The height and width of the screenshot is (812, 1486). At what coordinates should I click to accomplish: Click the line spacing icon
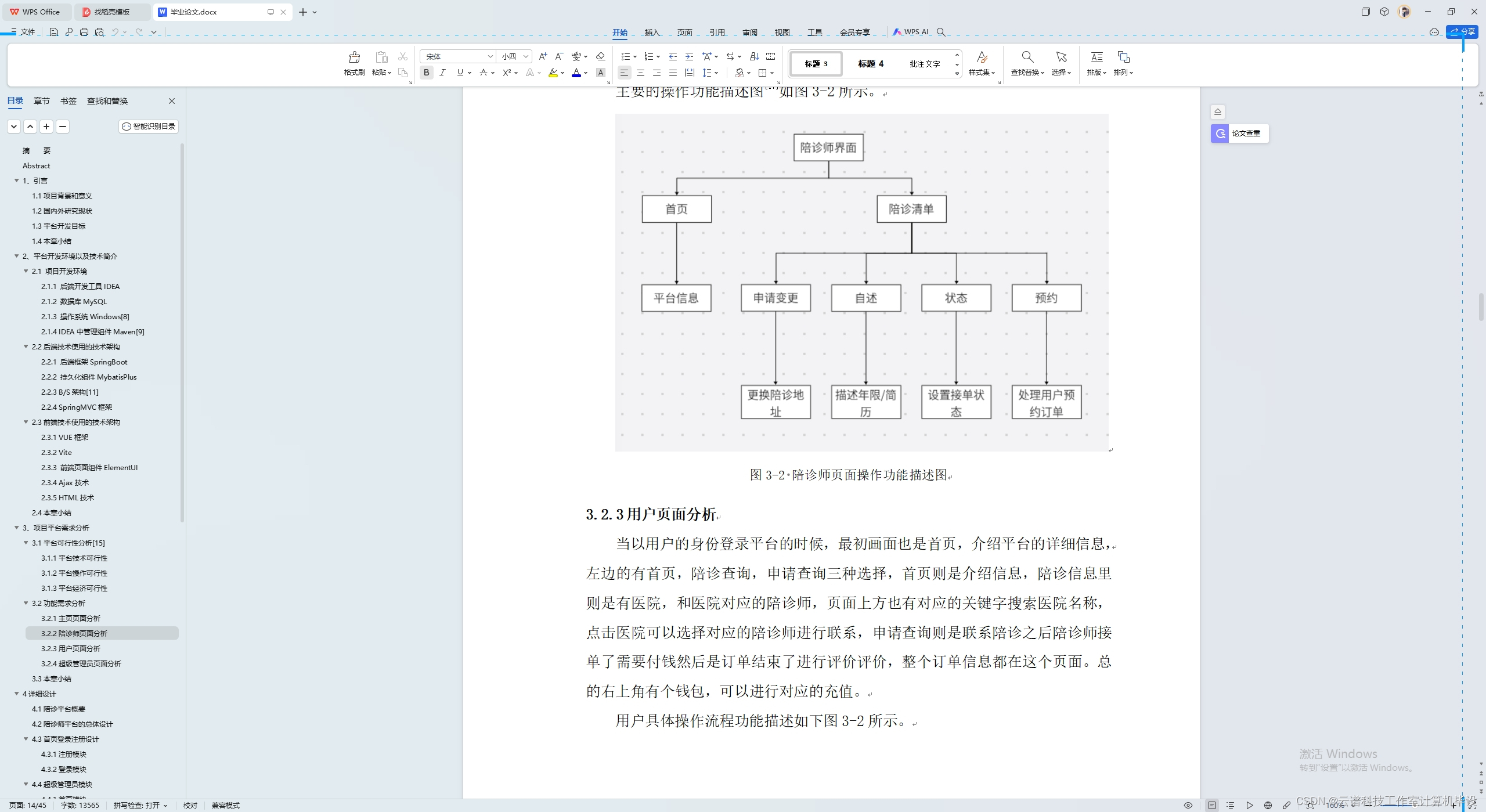[706, 73]
